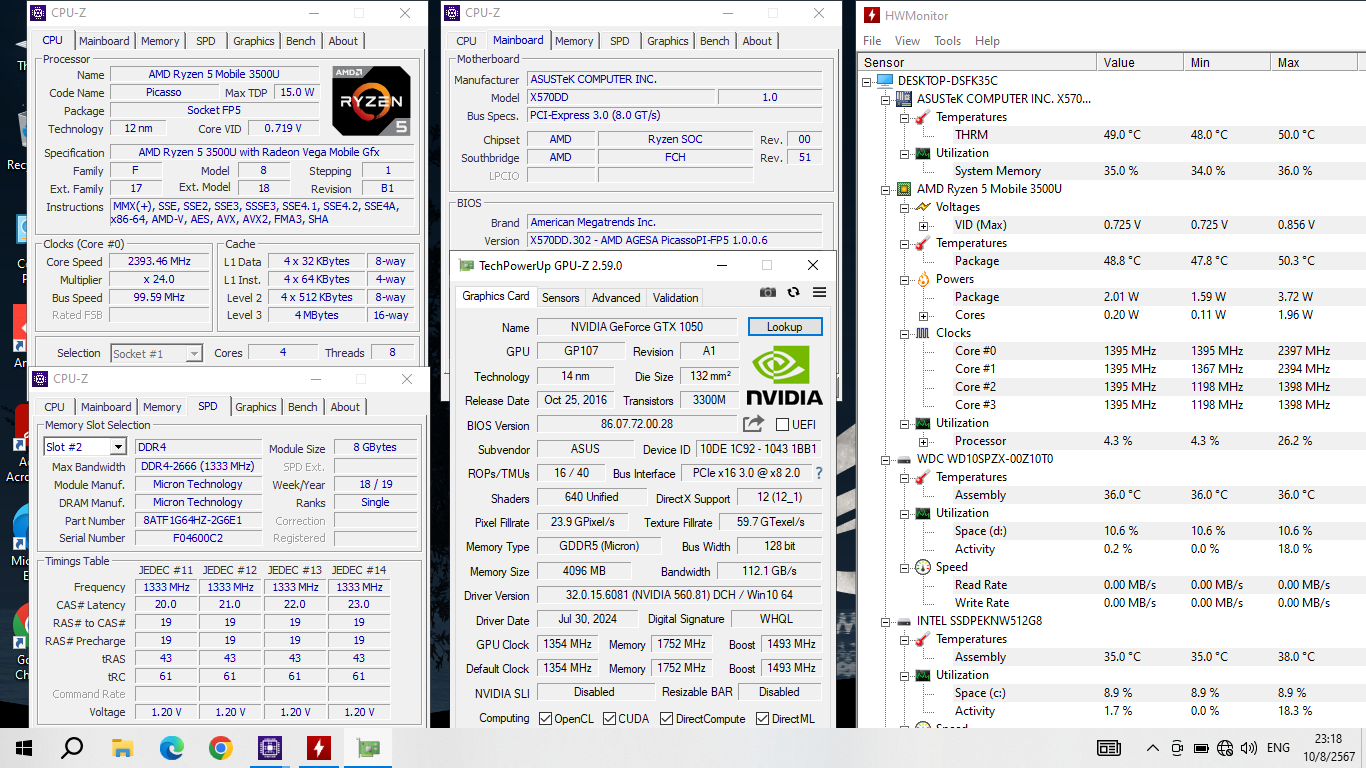Collapse the WDC WD10SPZX-00Z10T0 drive node
1366x768 pixels.
click(x=886, y=459)
